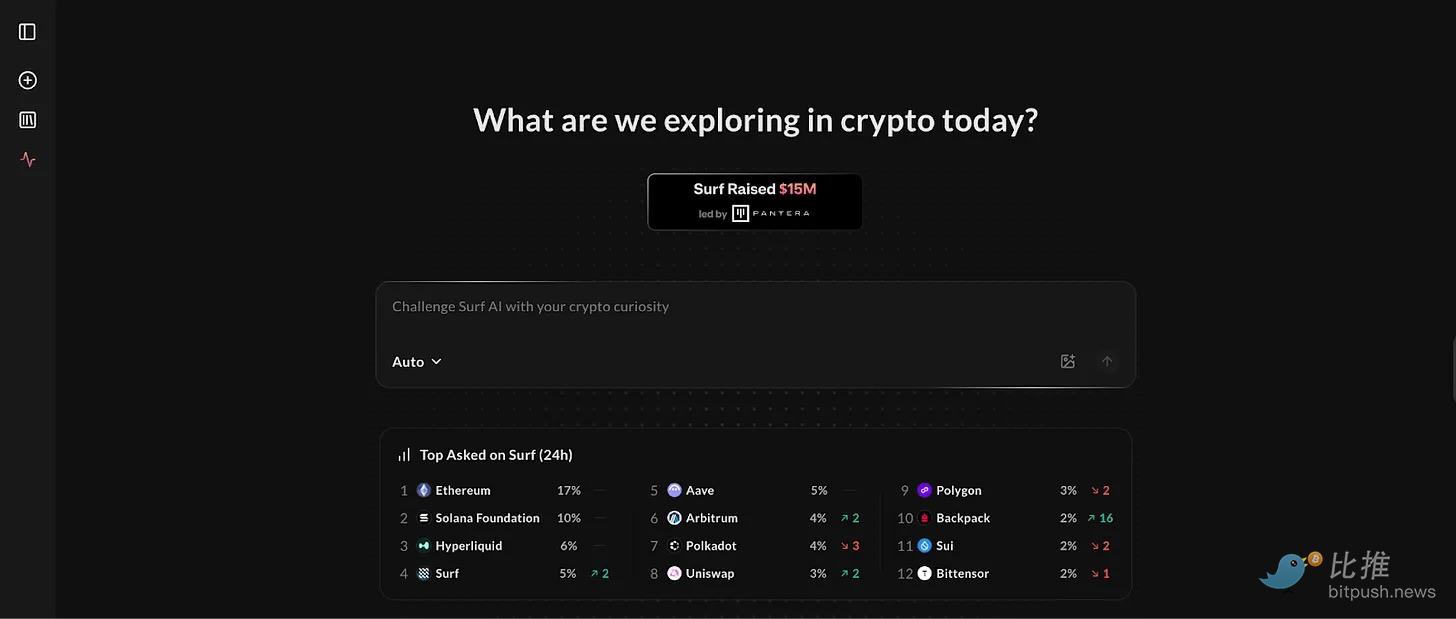Screen dimensions: 1456x619
Task: Select Hyperliquid in the trending list
Action: 468,546
